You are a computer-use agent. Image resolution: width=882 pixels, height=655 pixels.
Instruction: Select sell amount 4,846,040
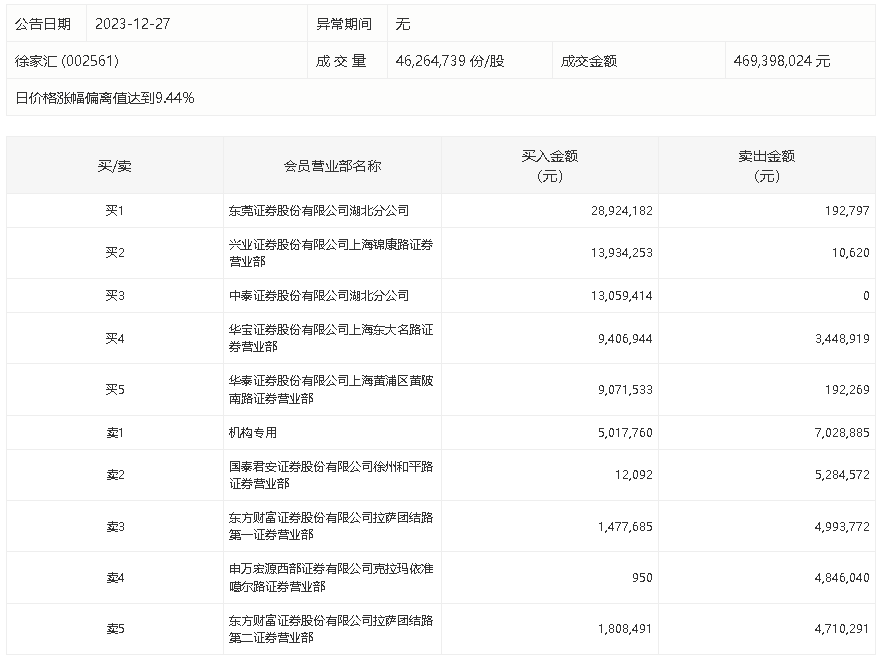click(842, 577)
